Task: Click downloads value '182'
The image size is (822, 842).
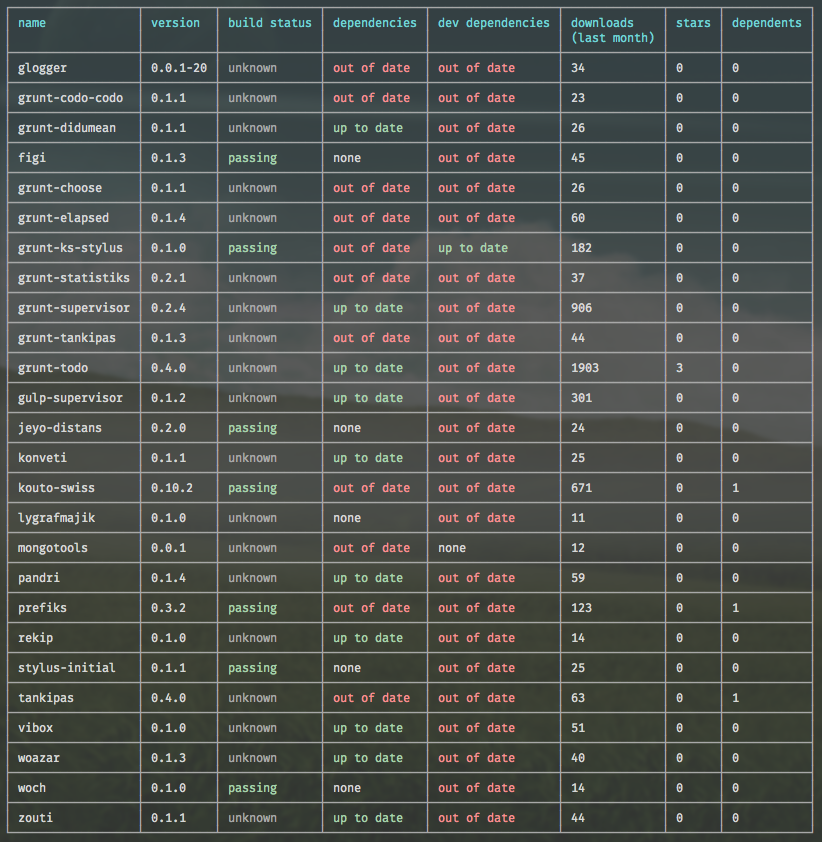Action: (x=581, y=248)
